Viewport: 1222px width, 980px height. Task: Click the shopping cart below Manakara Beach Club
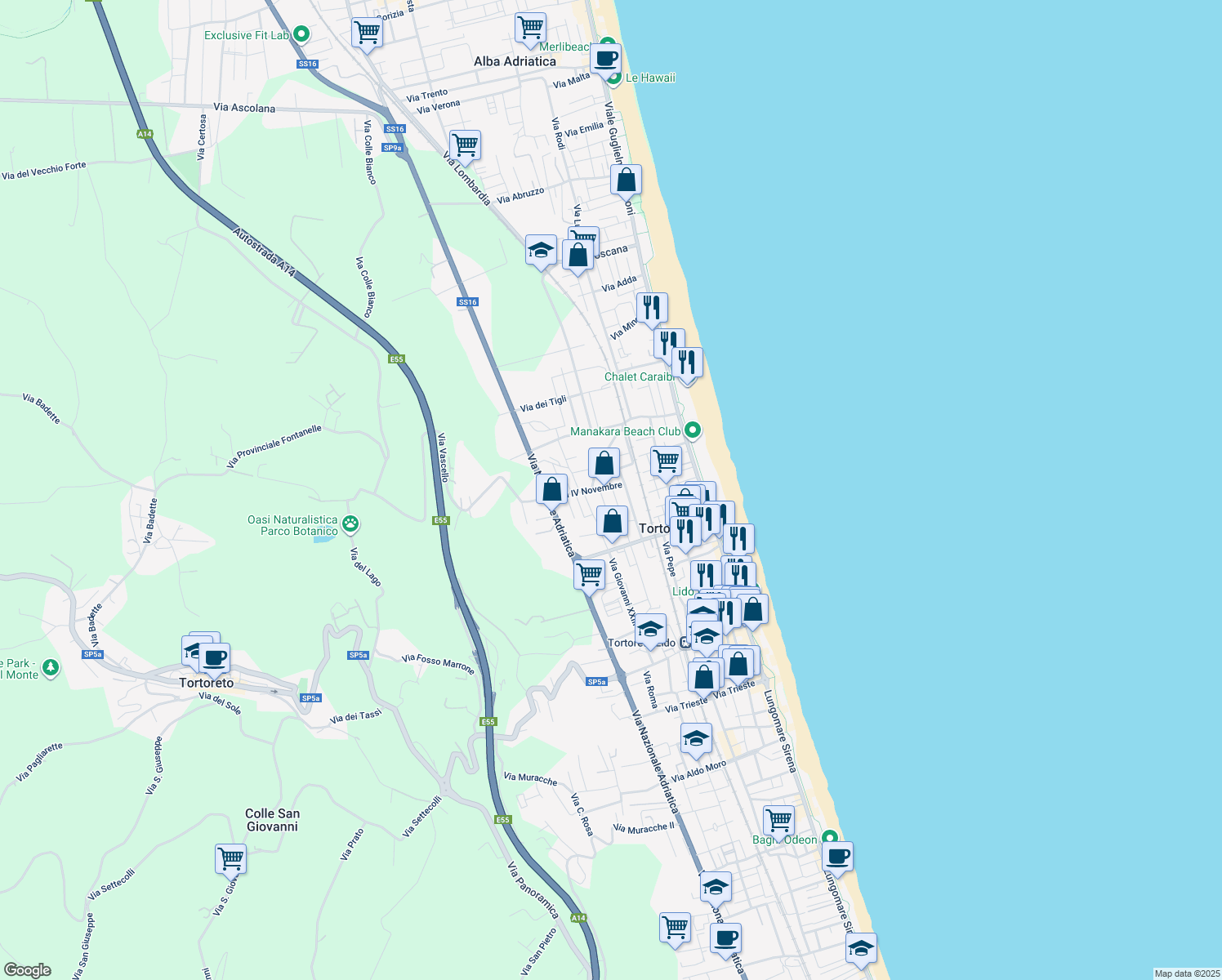[667, 461]
